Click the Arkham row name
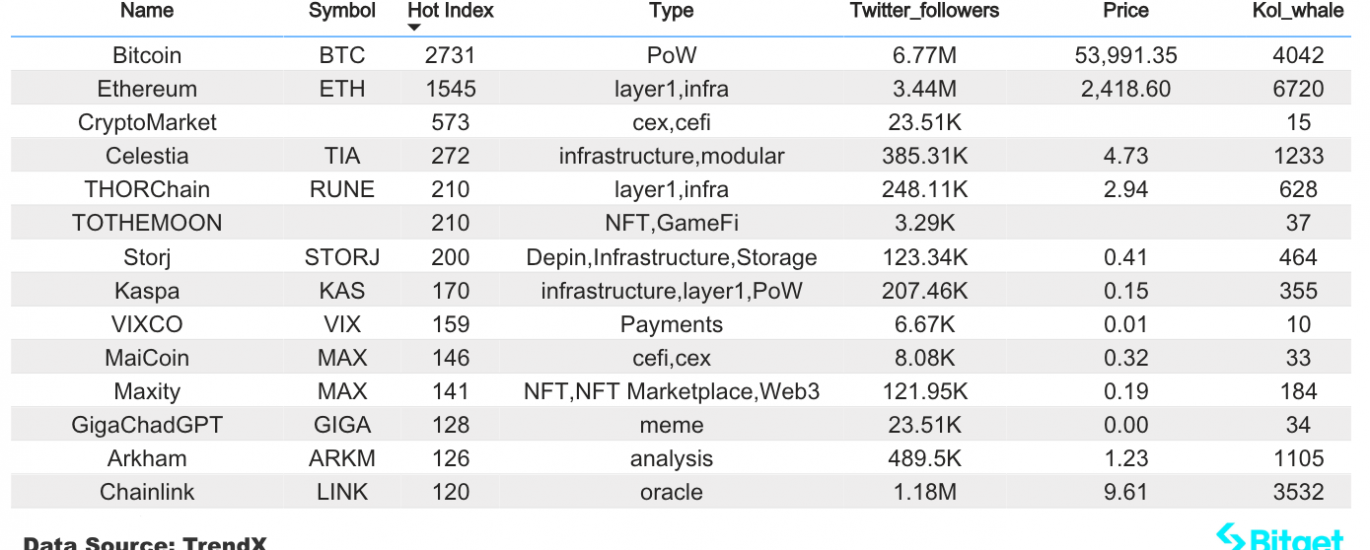 [147, 459]
